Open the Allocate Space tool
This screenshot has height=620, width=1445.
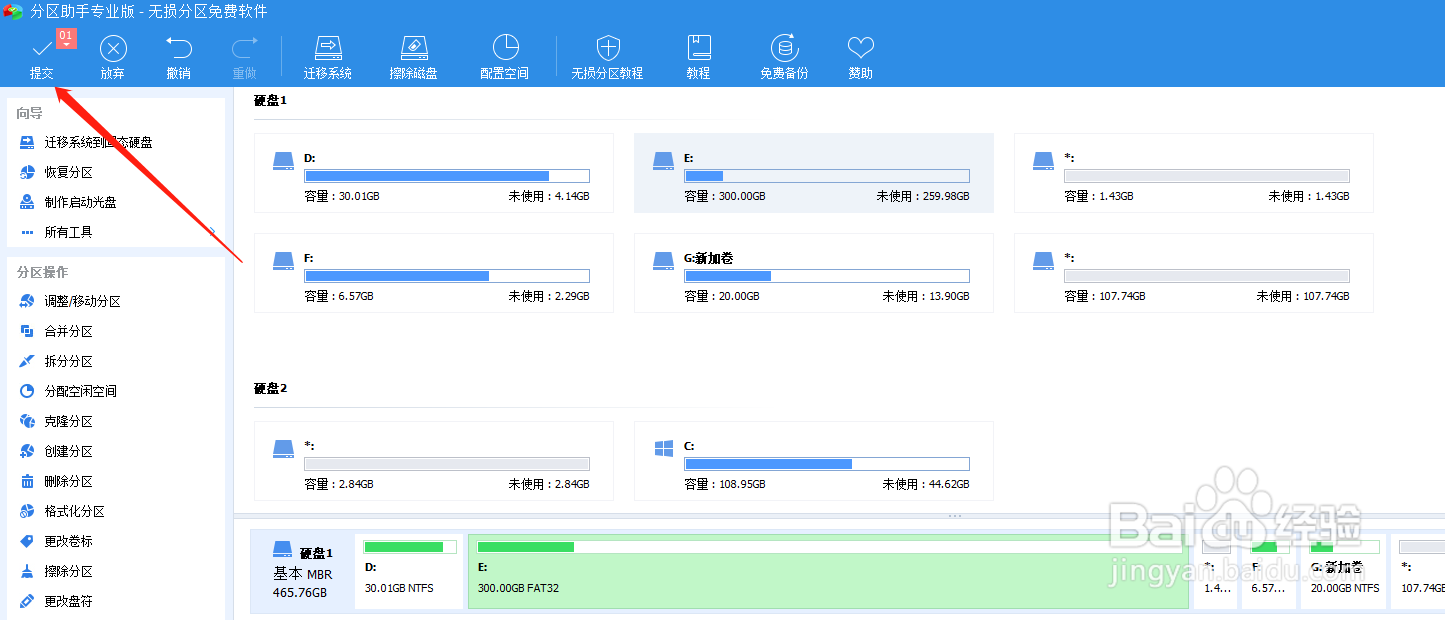tap(504, 55)
